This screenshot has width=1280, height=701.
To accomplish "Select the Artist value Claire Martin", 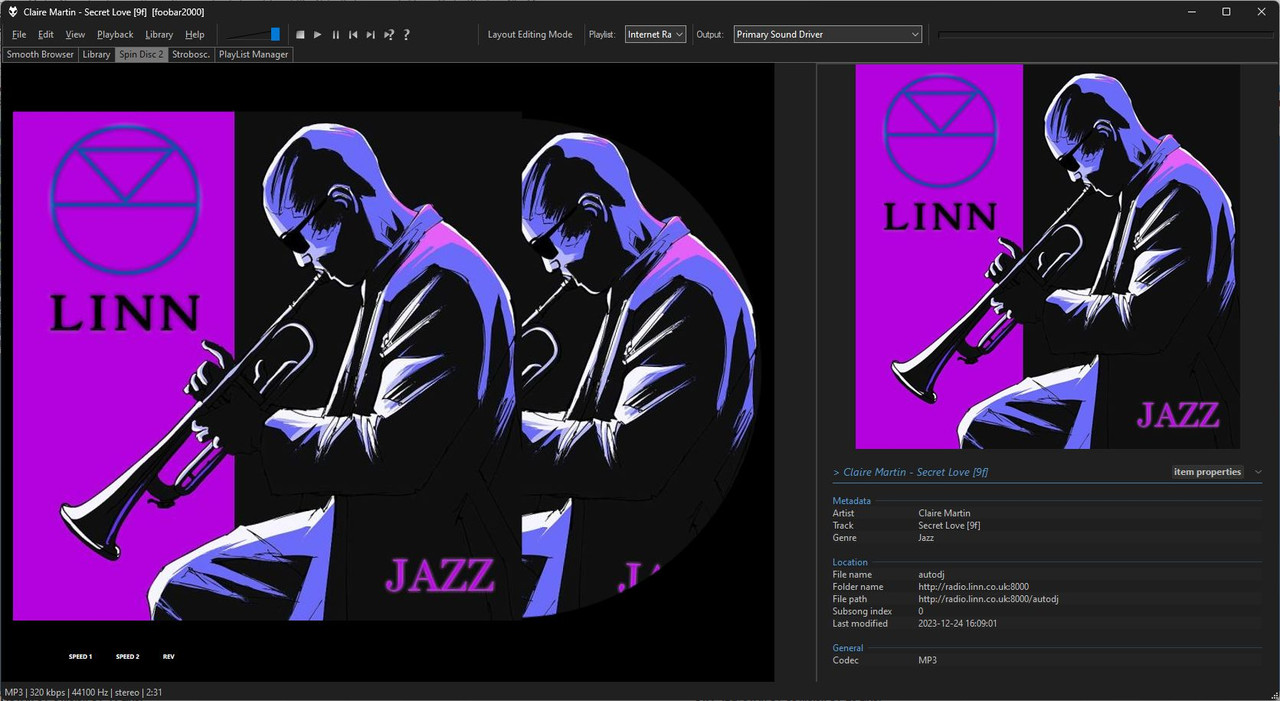I will [944, 513].
